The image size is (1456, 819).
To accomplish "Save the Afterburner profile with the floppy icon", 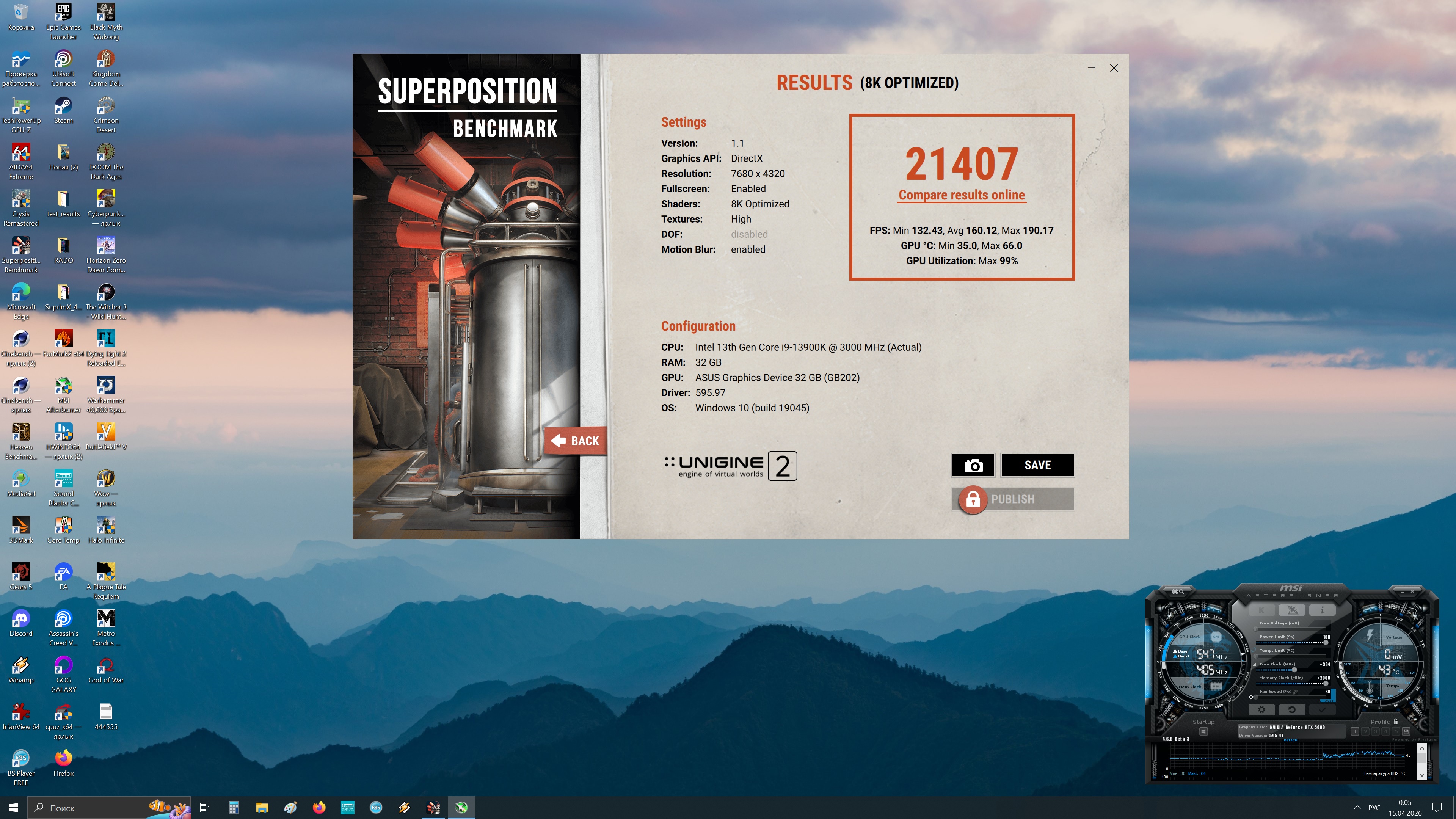I will [1406, 731].
